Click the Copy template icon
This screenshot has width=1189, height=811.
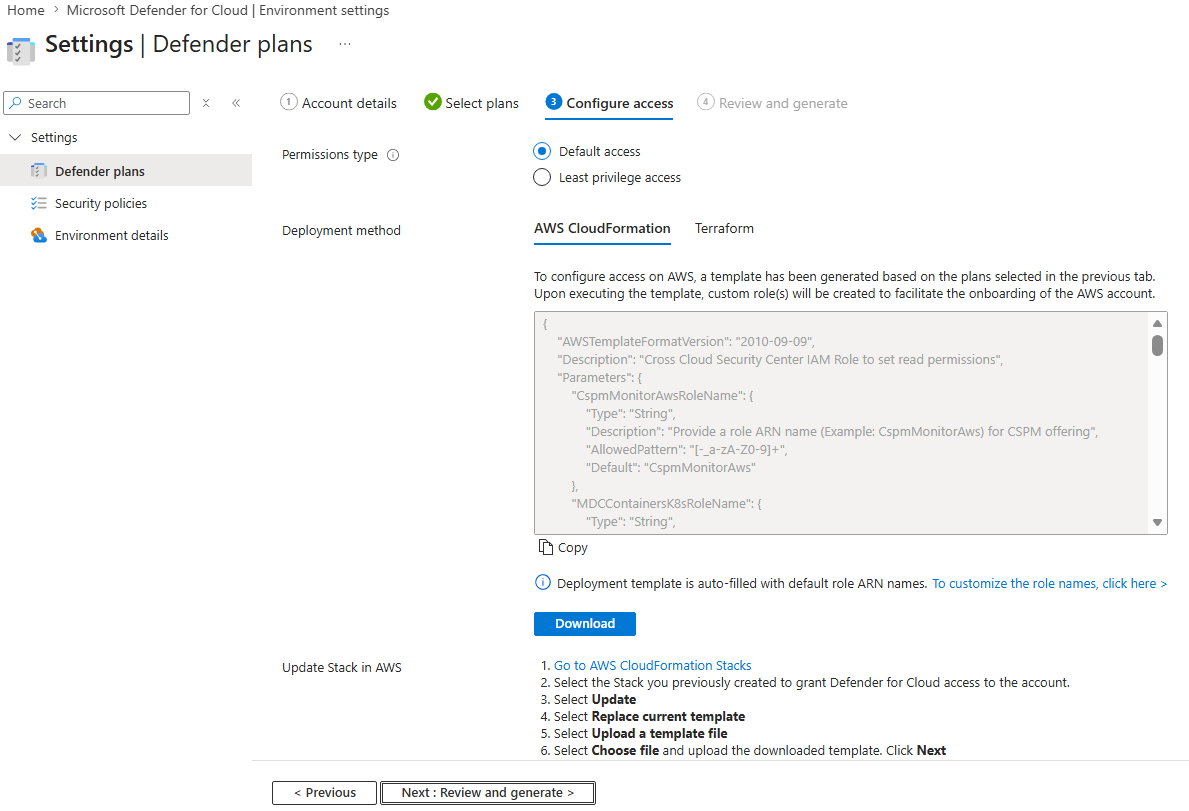tap(545, 547)
